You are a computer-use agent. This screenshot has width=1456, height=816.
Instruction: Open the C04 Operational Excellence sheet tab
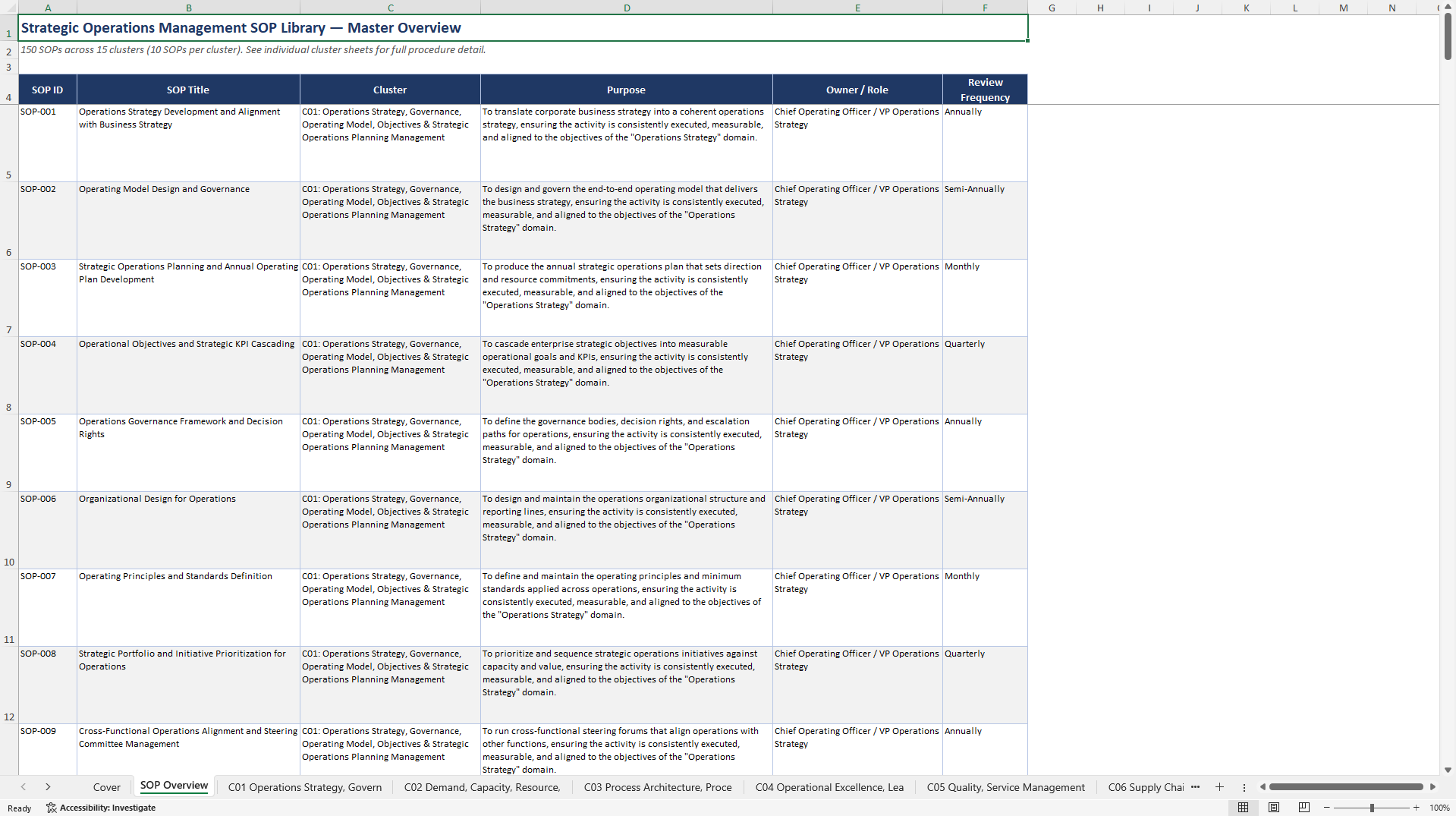click(x=829, y=787)
